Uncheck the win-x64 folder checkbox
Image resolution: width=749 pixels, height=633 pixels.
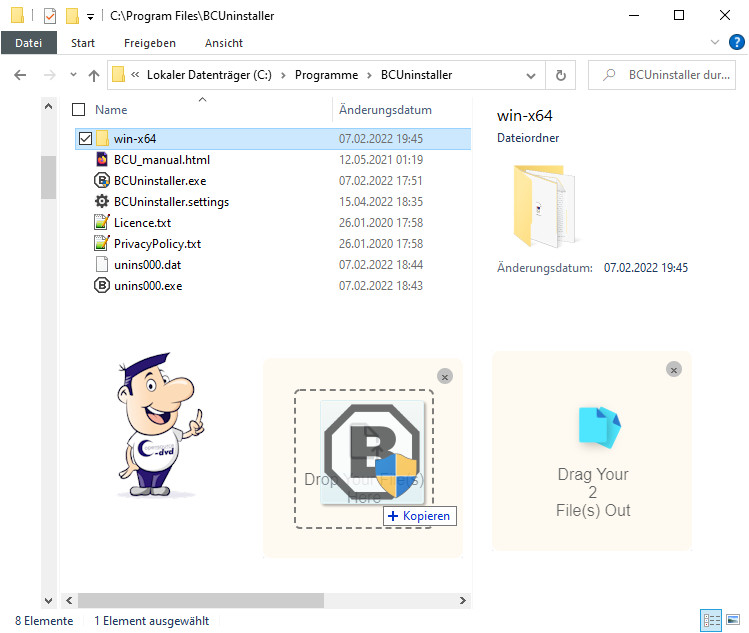point(85,139)
